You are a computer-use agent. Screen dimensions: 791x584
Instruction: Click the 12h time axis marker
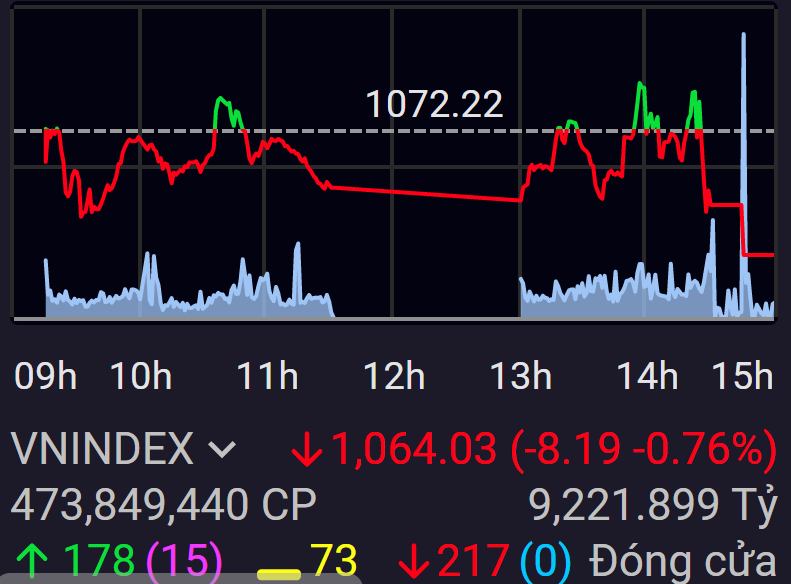(393, 376)
